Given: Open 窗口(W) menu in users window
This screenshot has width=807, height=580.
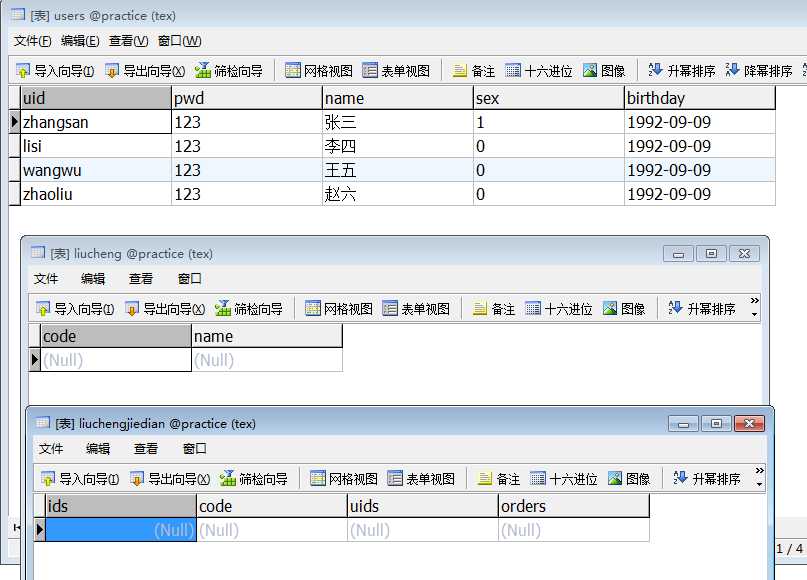Looking at the screenshot, I should click(x=180, y=41).
